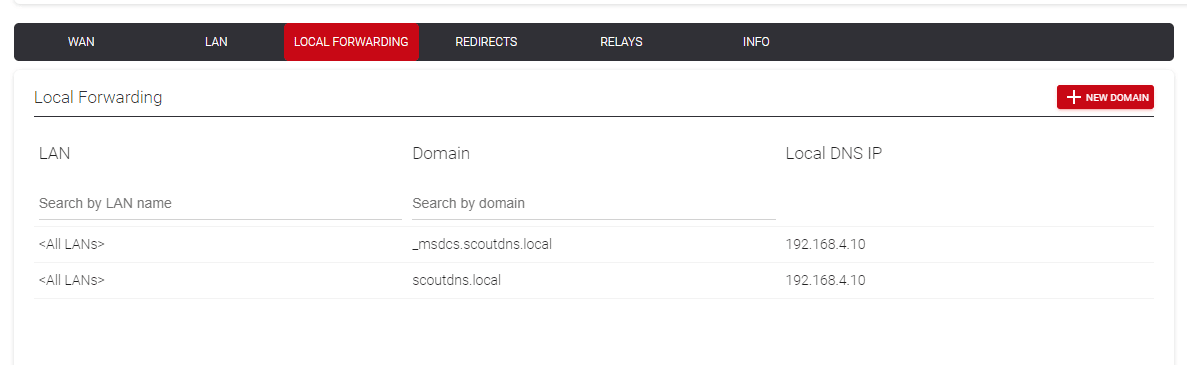Click the Domain column header
Screen dimensions: 1187x365
pyautogui.click(x=441, y=154)
